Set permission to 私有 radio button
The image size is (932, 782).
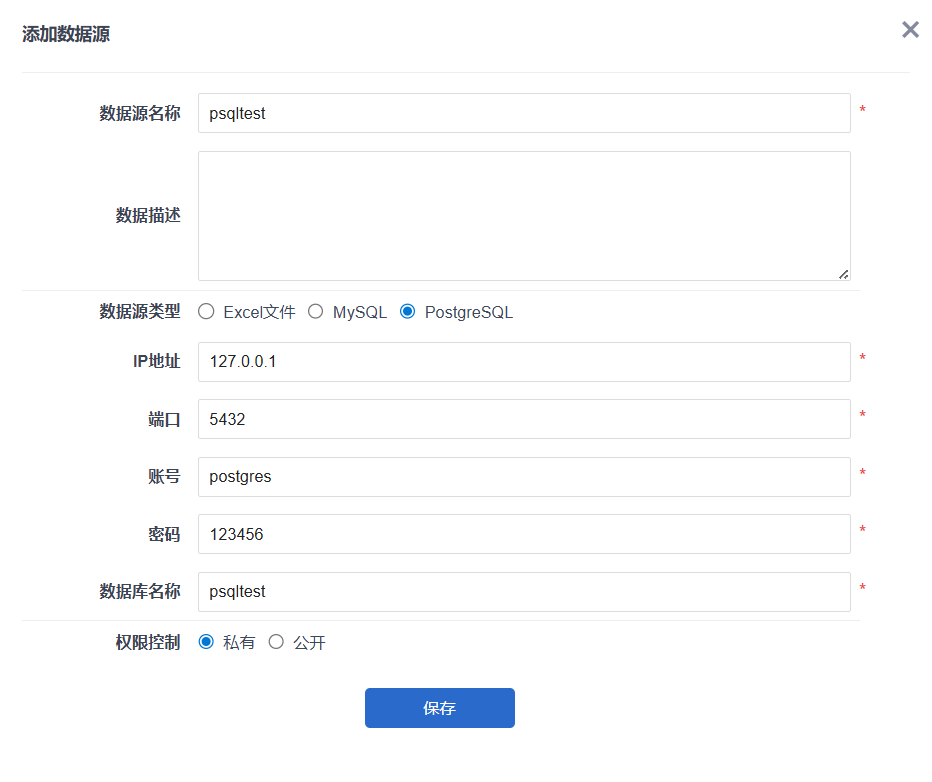tap(207, 642)
